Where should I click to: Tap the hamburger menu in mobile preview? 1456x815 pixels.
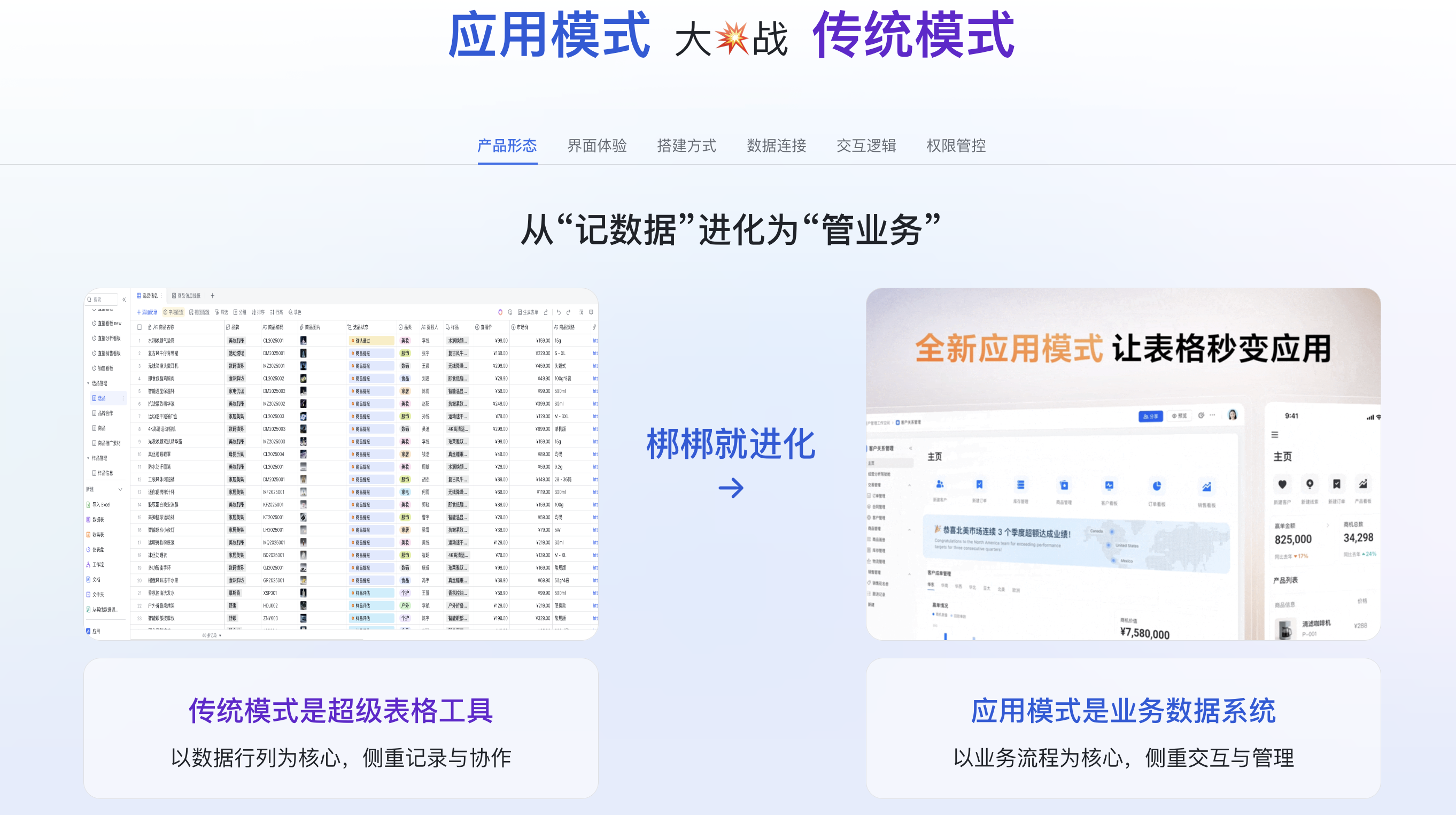(x=1275, y=435)
